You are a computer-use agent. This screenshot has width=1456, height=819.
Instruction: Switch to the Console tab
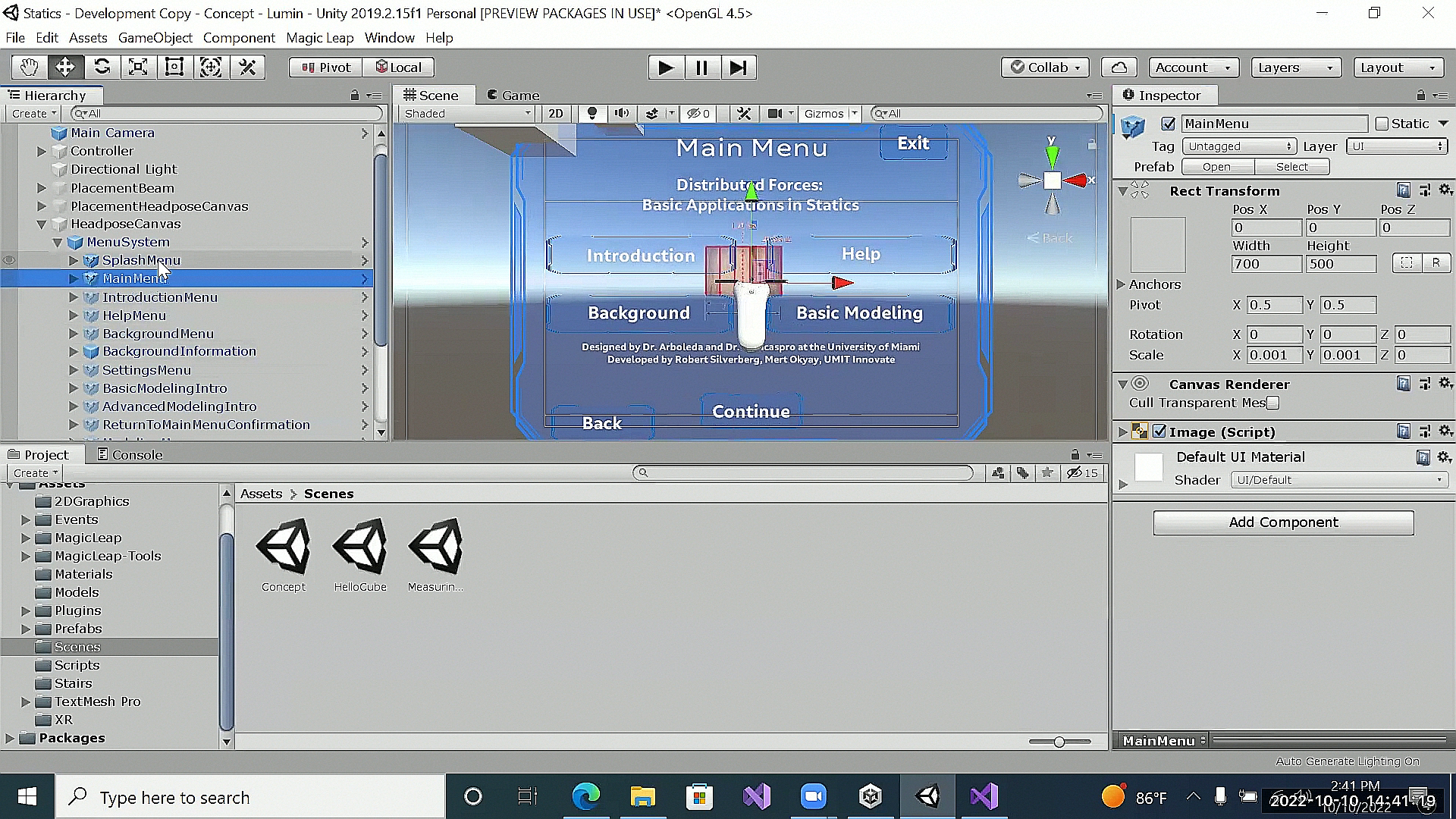(130, 455)
